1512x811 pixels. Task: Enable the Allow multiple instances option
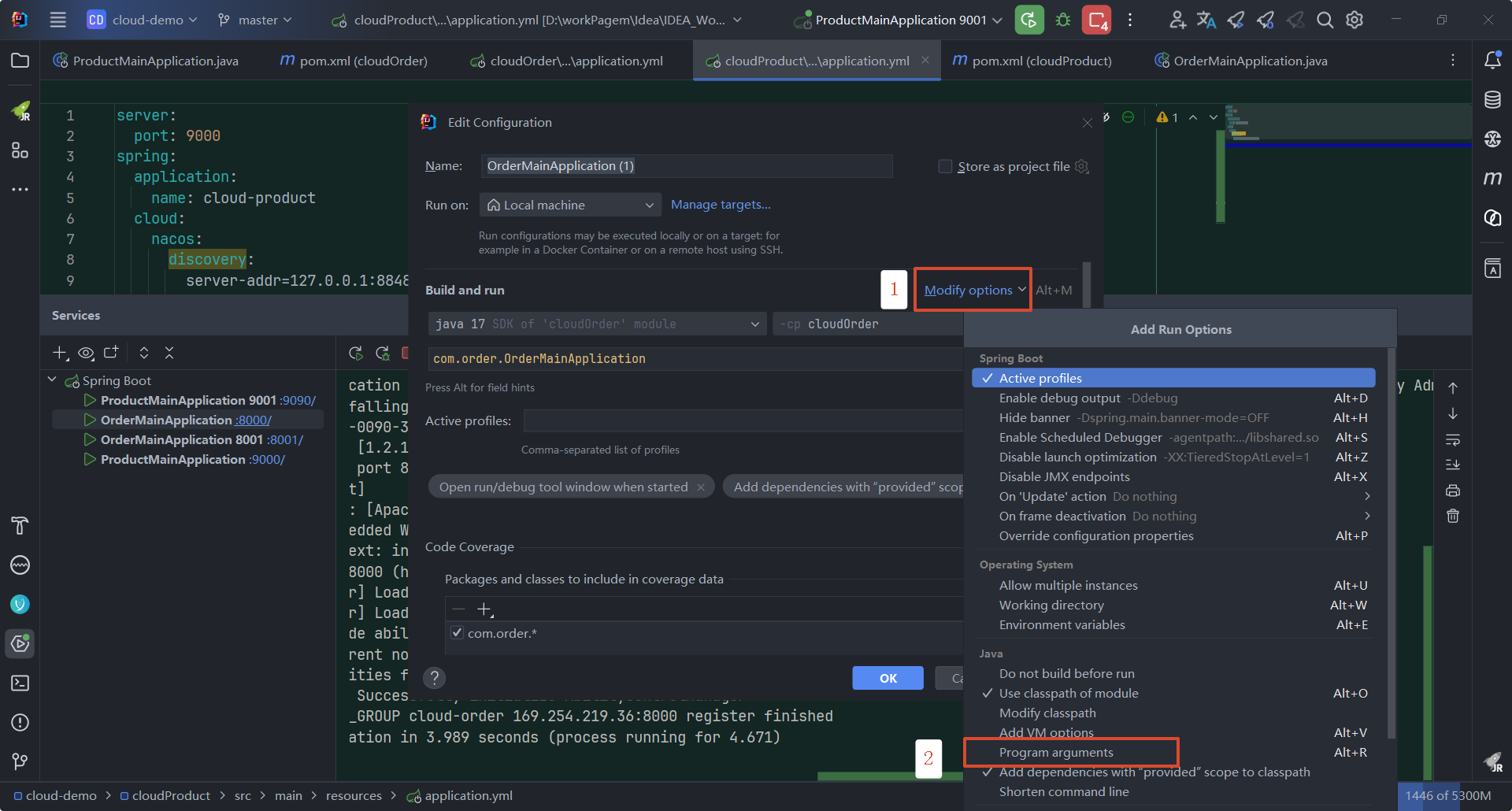tap(1173, 585)
